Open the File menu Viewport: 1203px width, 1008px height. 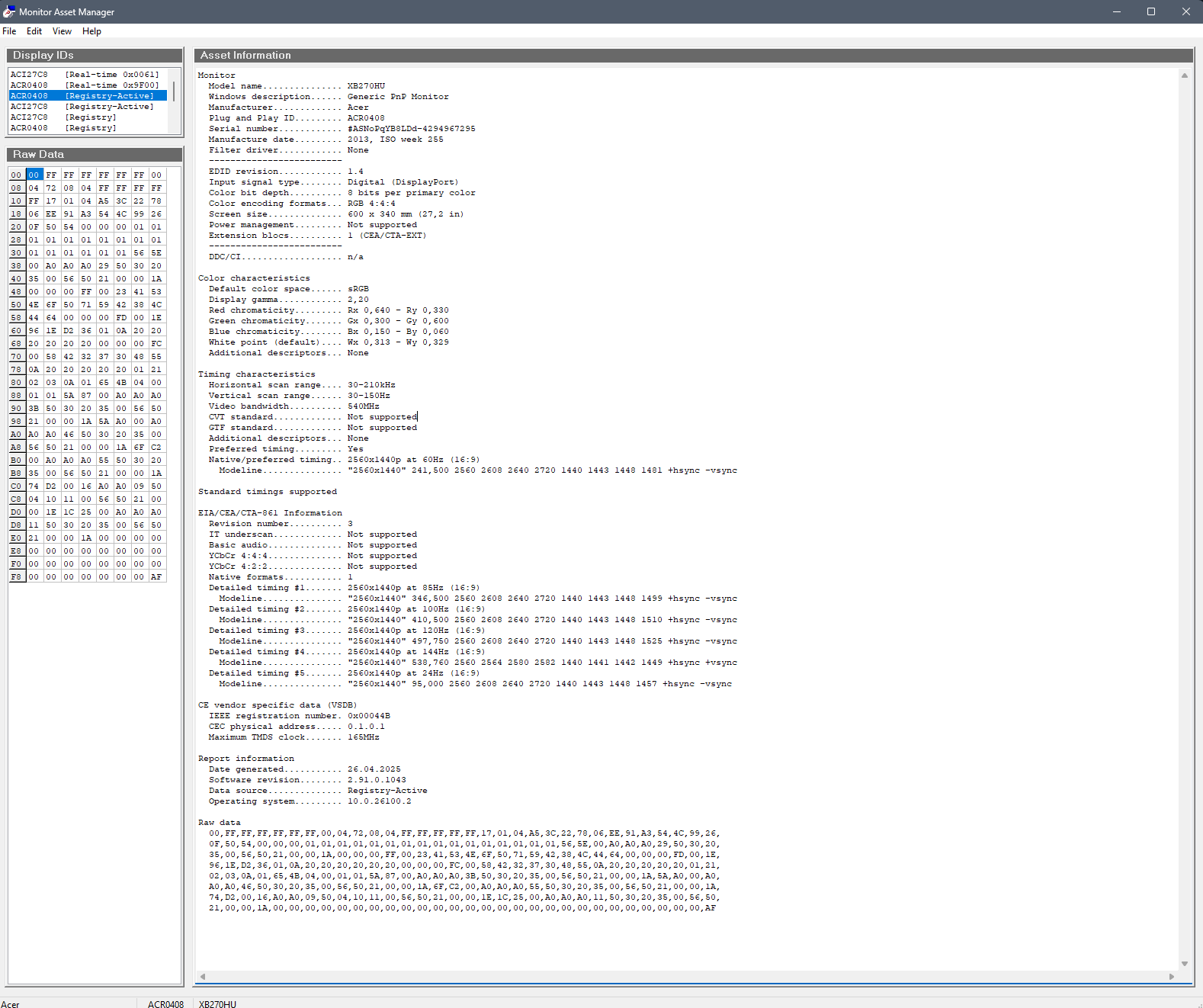[x=9, y=31]
